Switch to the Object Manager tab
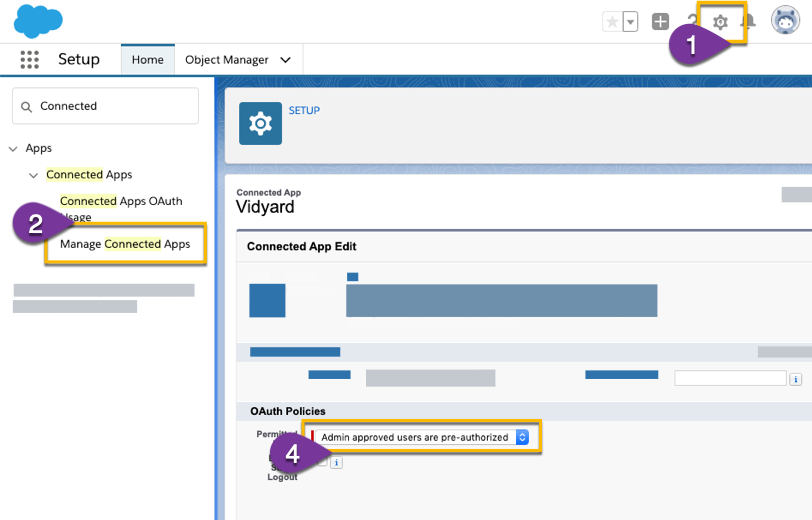This screenshot has height=520, width=812. (227, 60)
